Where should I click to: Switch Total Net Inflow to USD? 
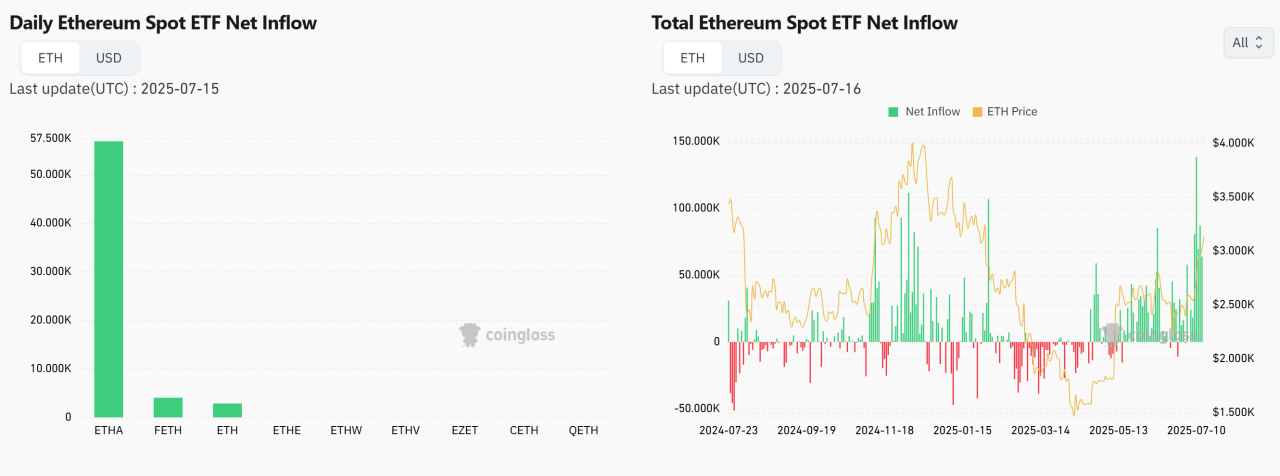pos(750,58)
